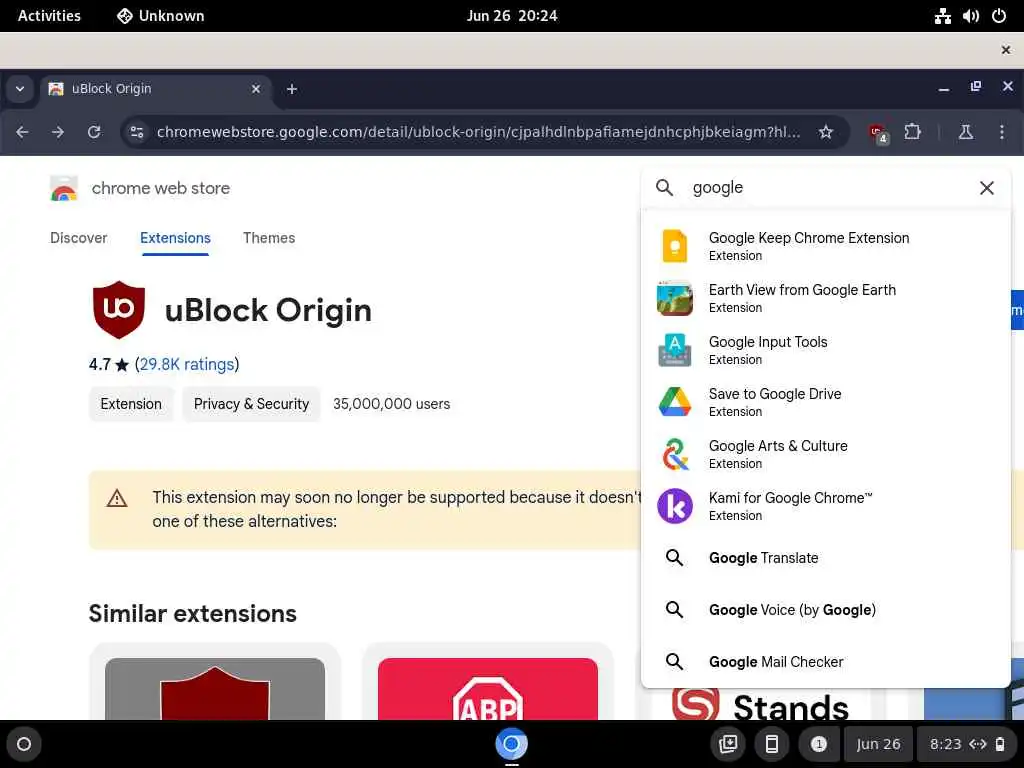Expand the tab search dropdown arrow

pos(20,89)
